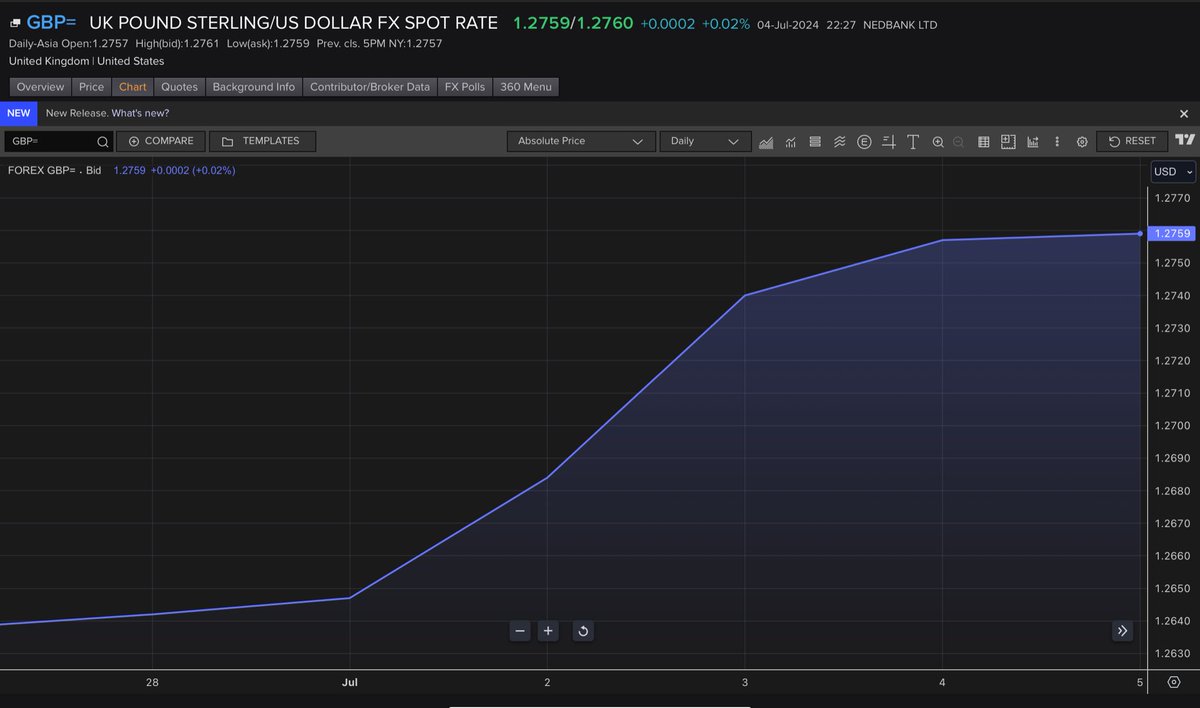Click the chart export icon with arrow
This screenshot has width=1200, height=708.
click(1033, 142)
